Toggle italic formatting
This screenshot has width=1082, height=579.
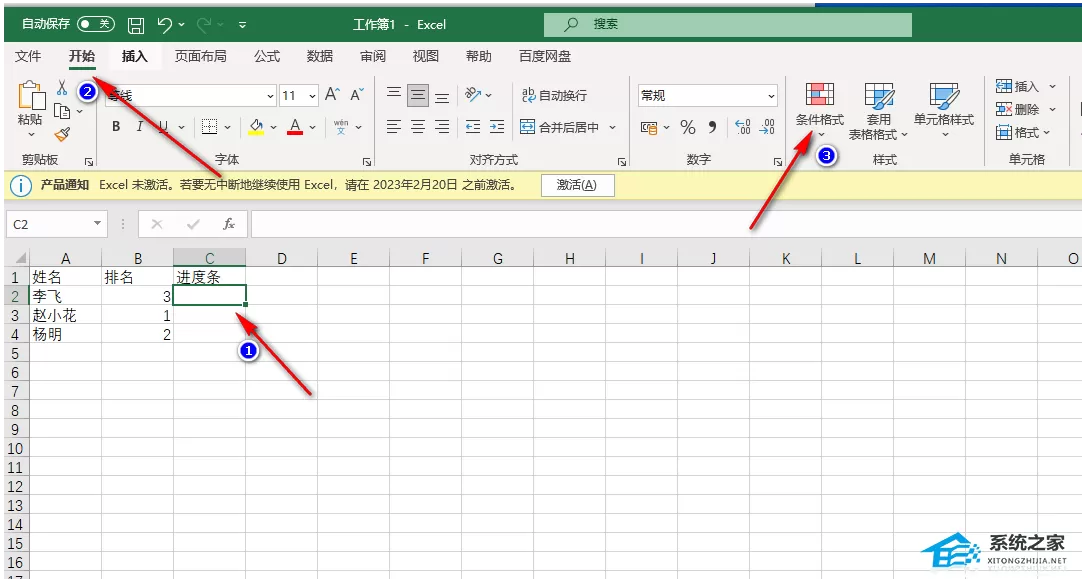click(x=139, y=126)
